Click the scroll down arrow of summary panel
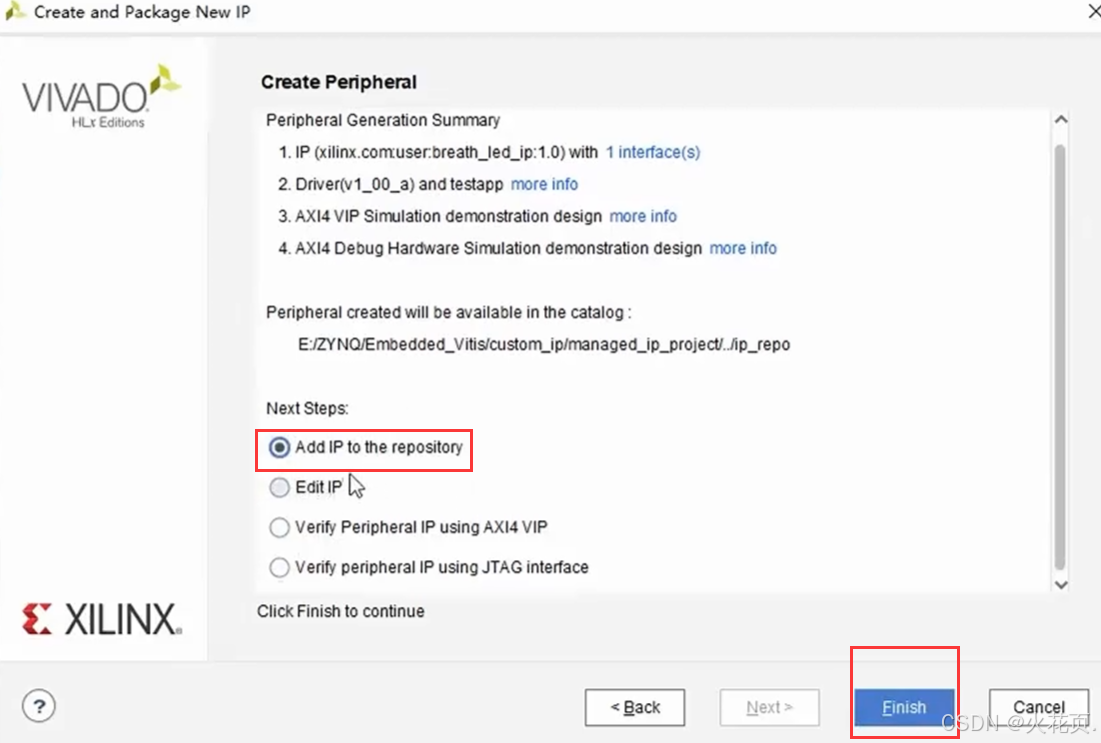Viewport: 1101px width, 743px height. pos(1061,584)
